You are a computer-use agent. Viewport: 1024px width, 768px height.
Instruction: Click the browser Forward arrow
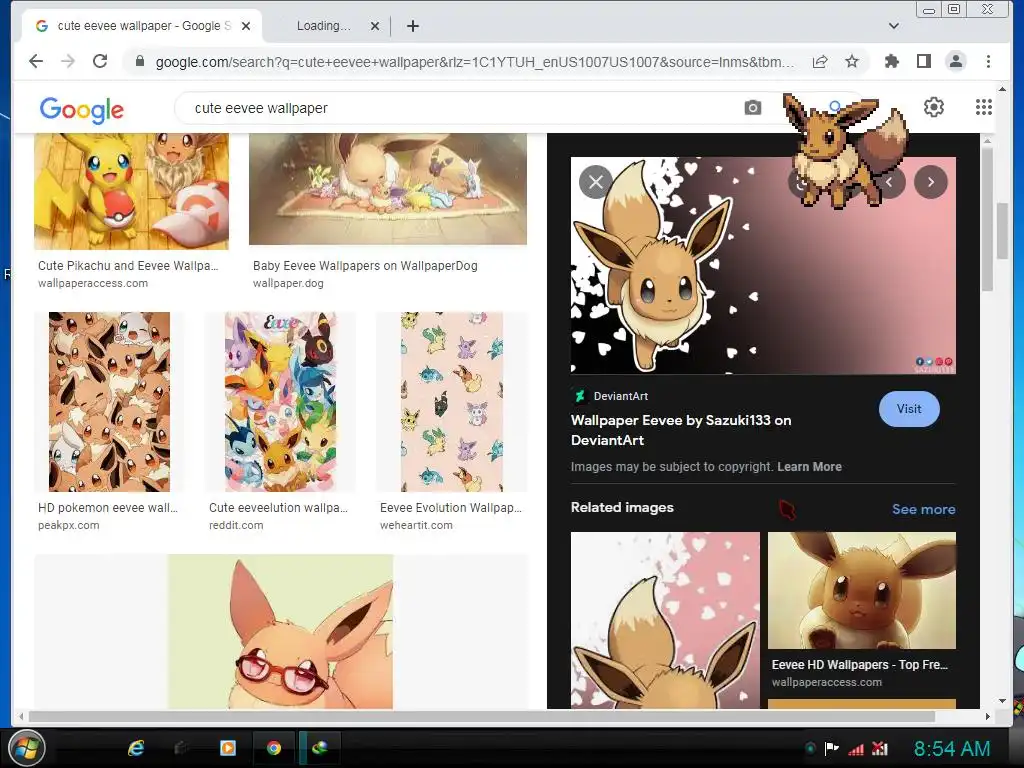click(x=68, y=61)
